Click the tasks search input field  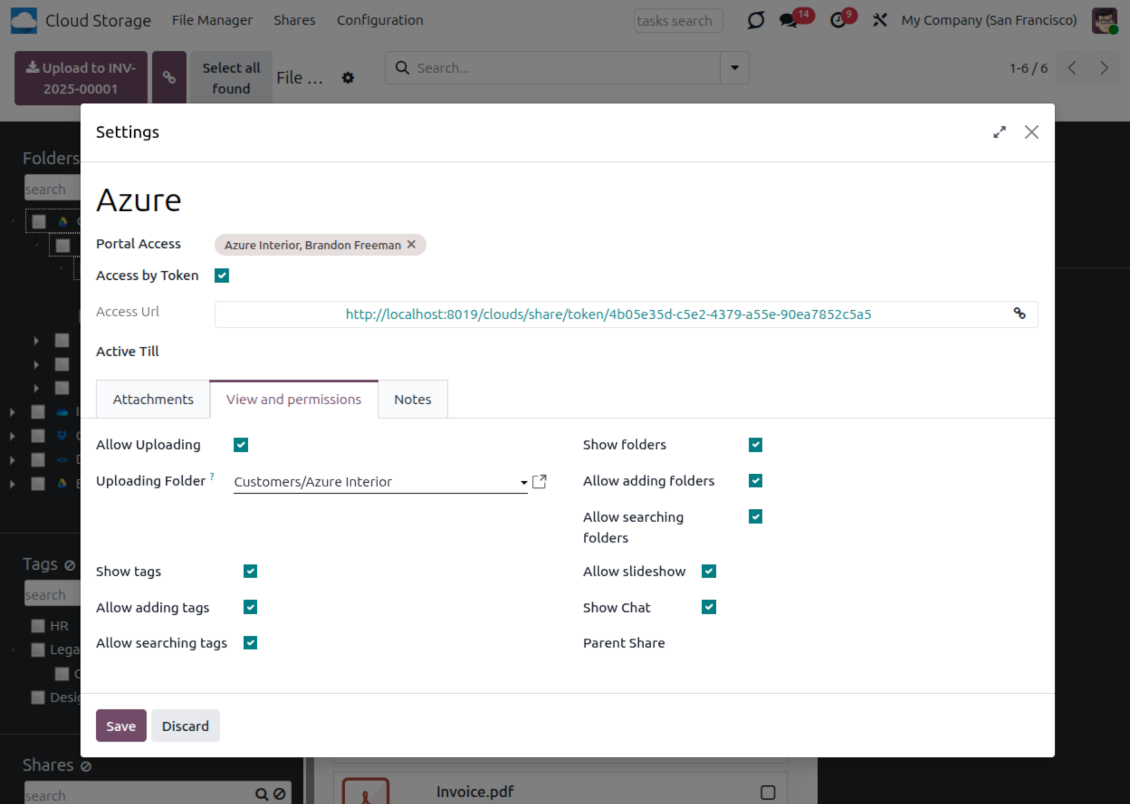[677, 21]
